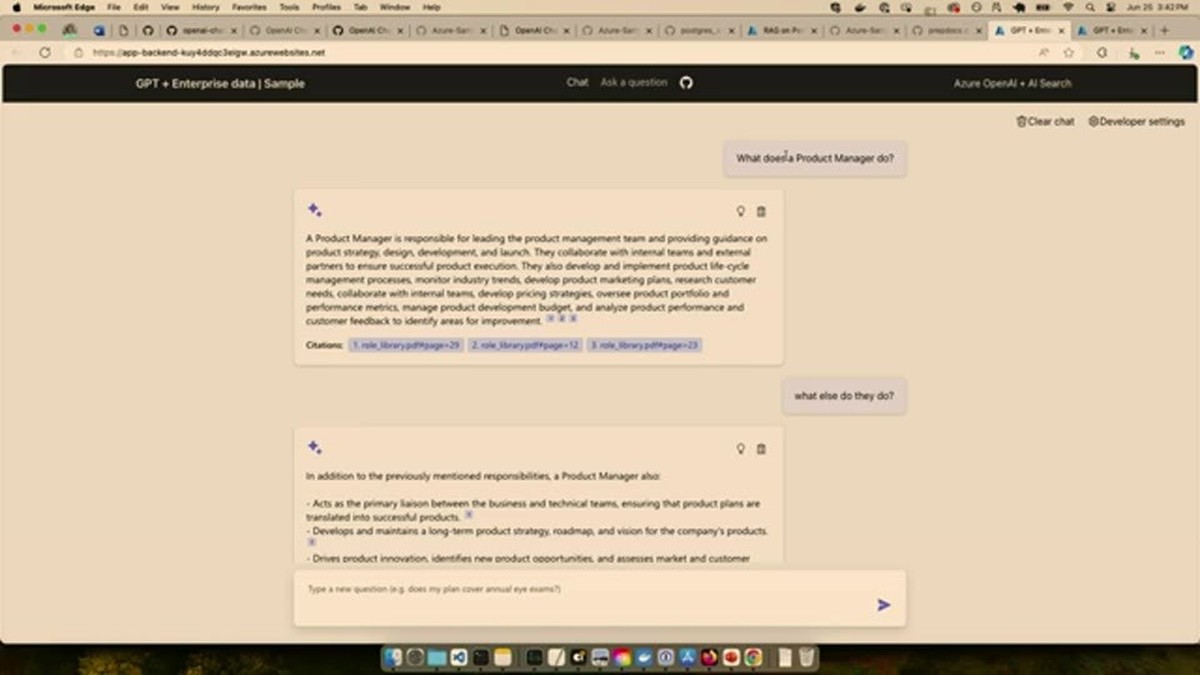Open the Profiles menu
Viewport: 1200px width, 675px height.
pos(326,7)
